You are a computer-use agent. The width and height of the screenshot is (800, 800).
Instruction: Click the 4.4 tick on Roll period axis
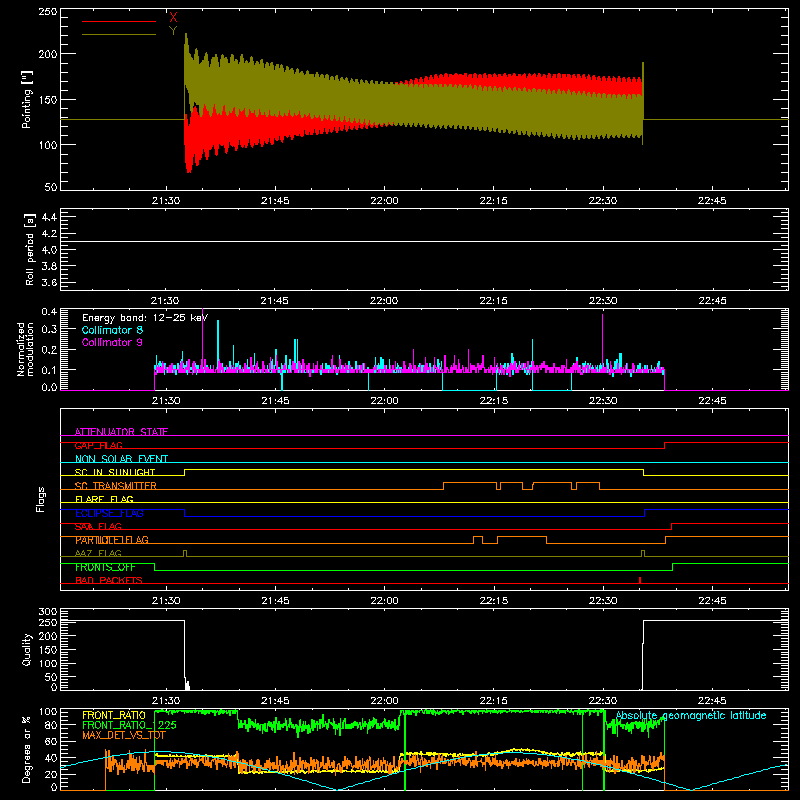point(49,217)
